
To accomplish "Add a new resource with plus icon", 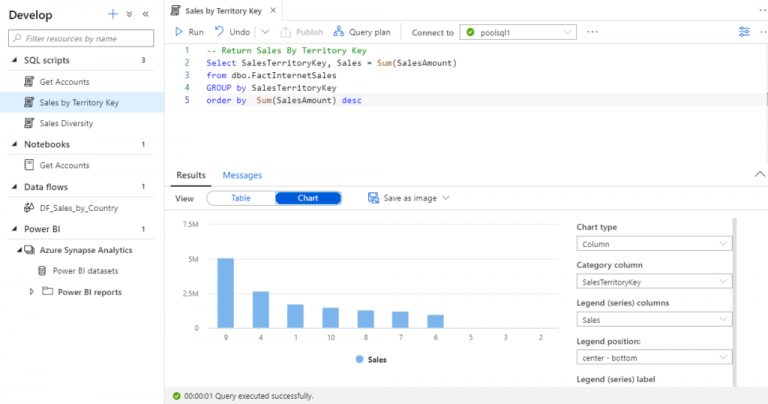I will tap(113, 14).
